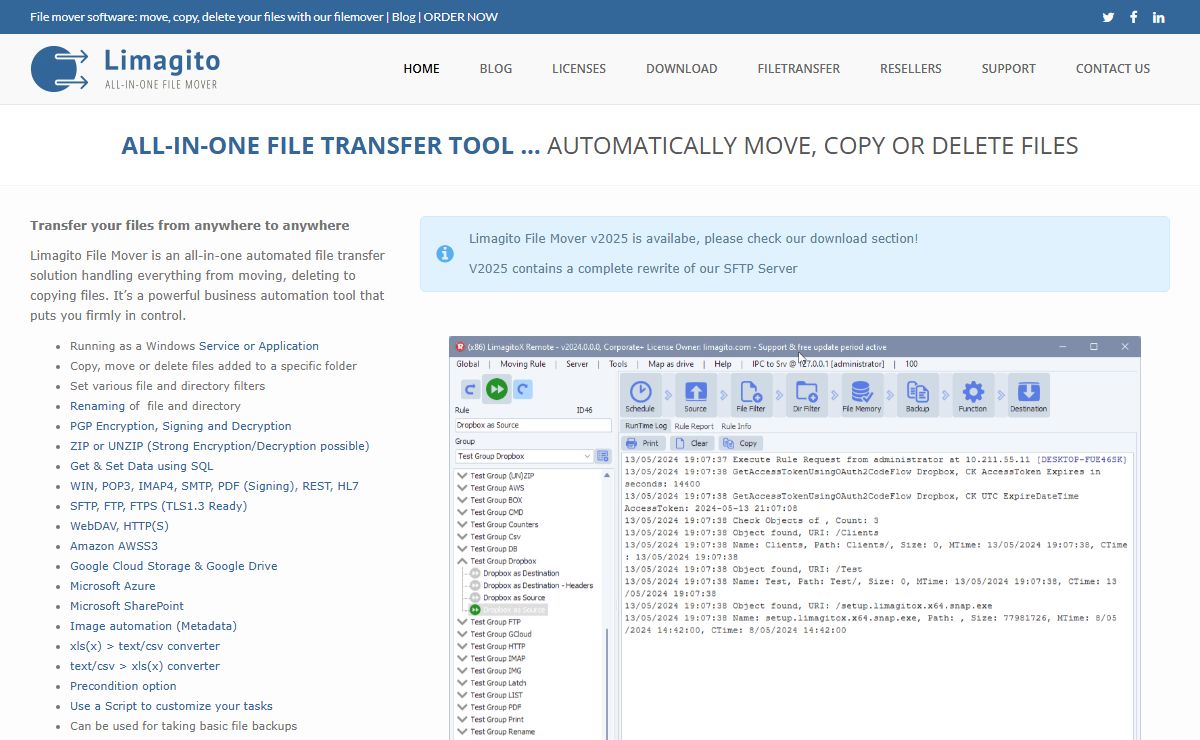Open the Map as drive menu
Viewport: 1200px width, 740px height.
point(671,364)
